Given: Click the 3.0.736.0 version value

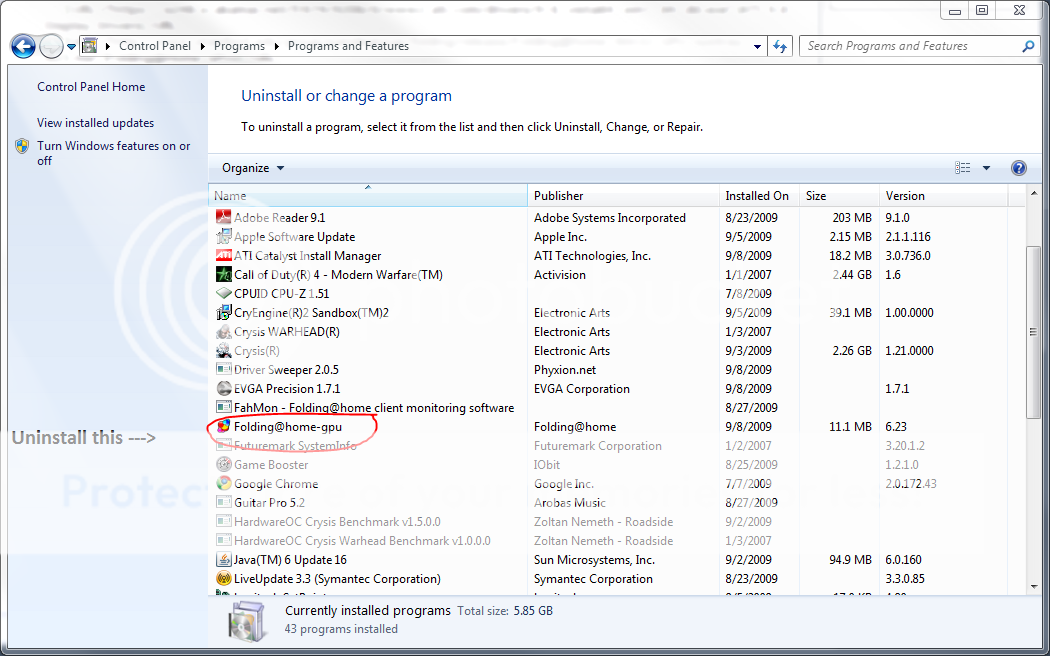Looking at the screenshot, I should tap(908, 256).
